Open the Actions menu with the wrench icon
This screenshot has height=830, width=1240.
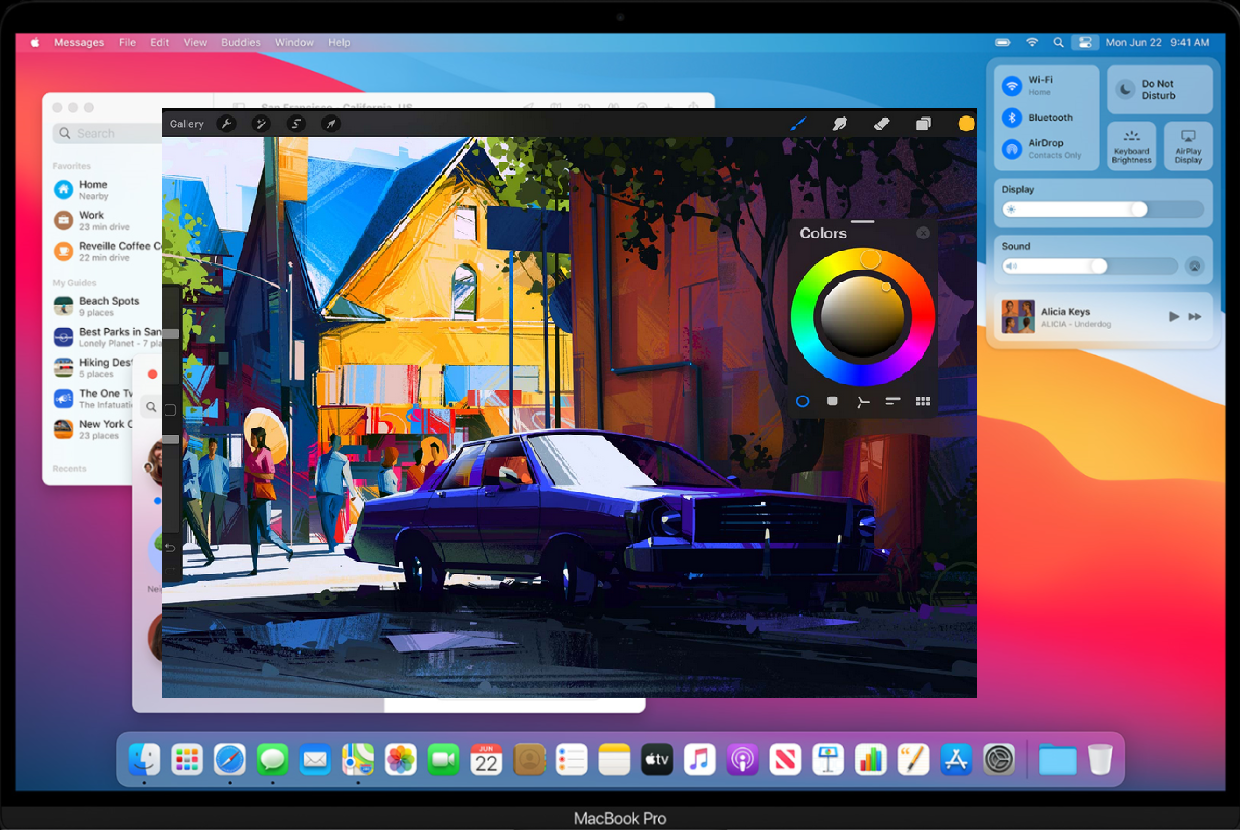[x=228, y=123]
